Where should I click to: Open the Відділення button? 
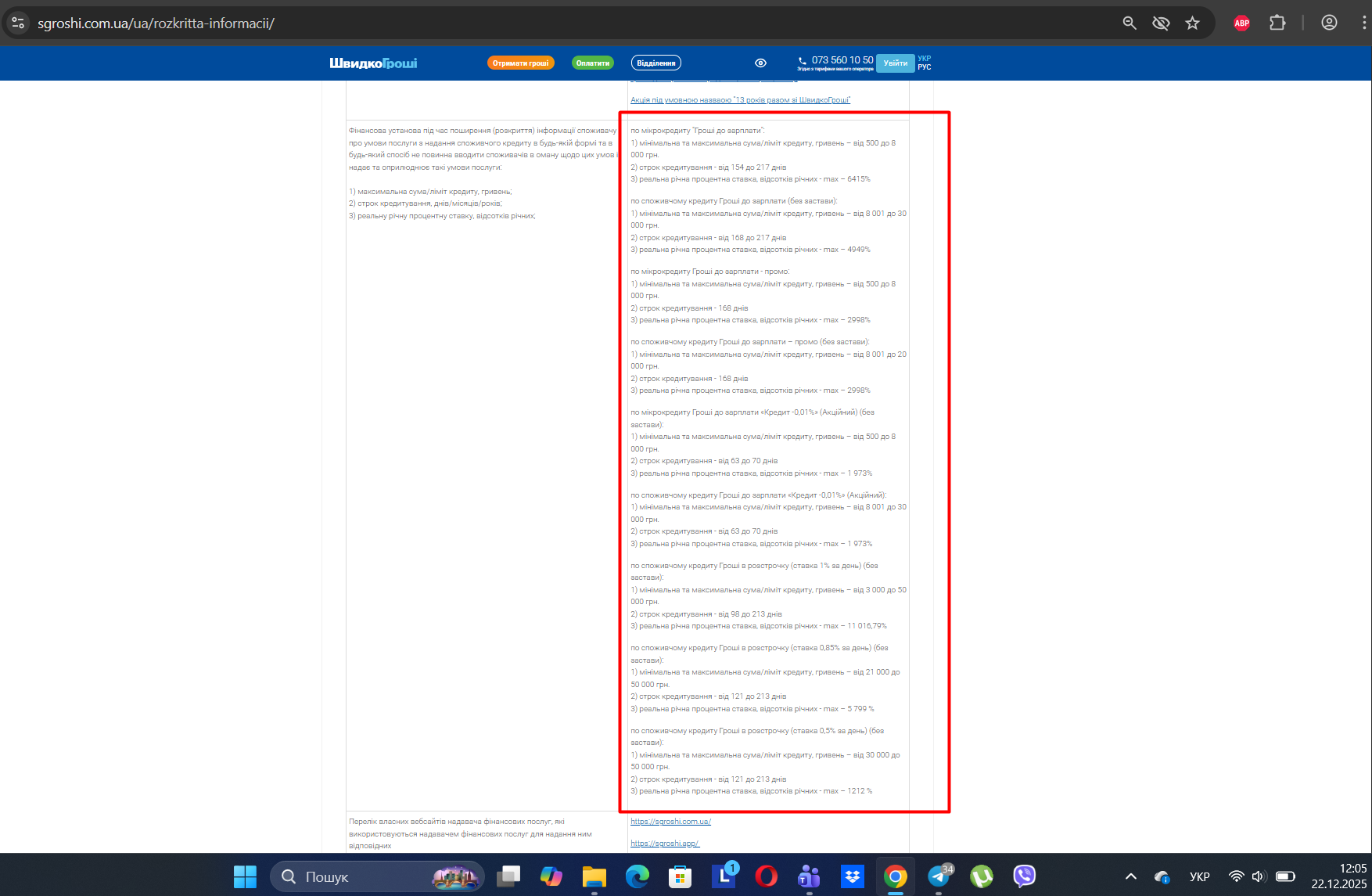point(655,63)
